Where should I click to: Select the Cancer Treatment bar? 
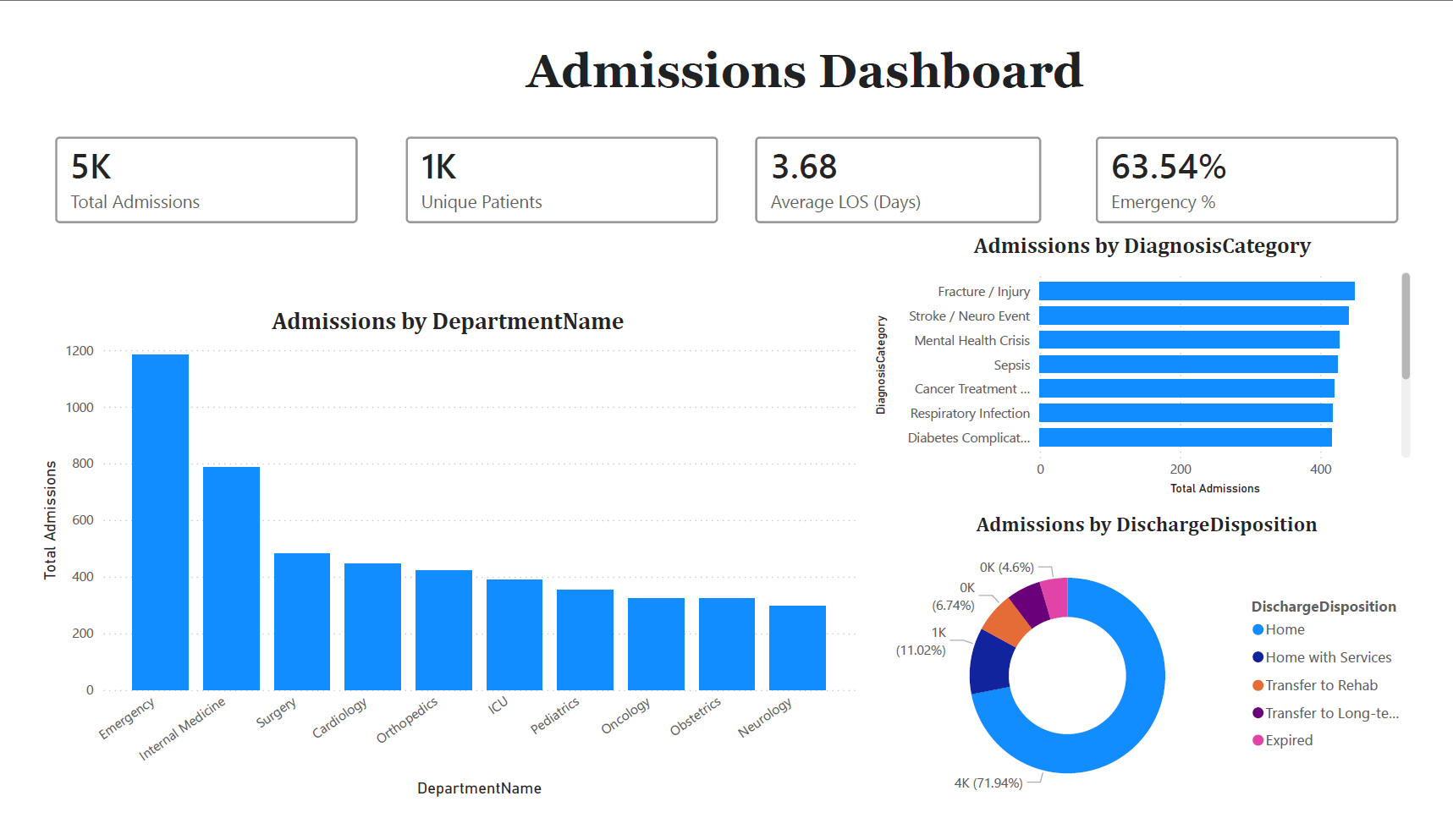[x=1186, y=388]
